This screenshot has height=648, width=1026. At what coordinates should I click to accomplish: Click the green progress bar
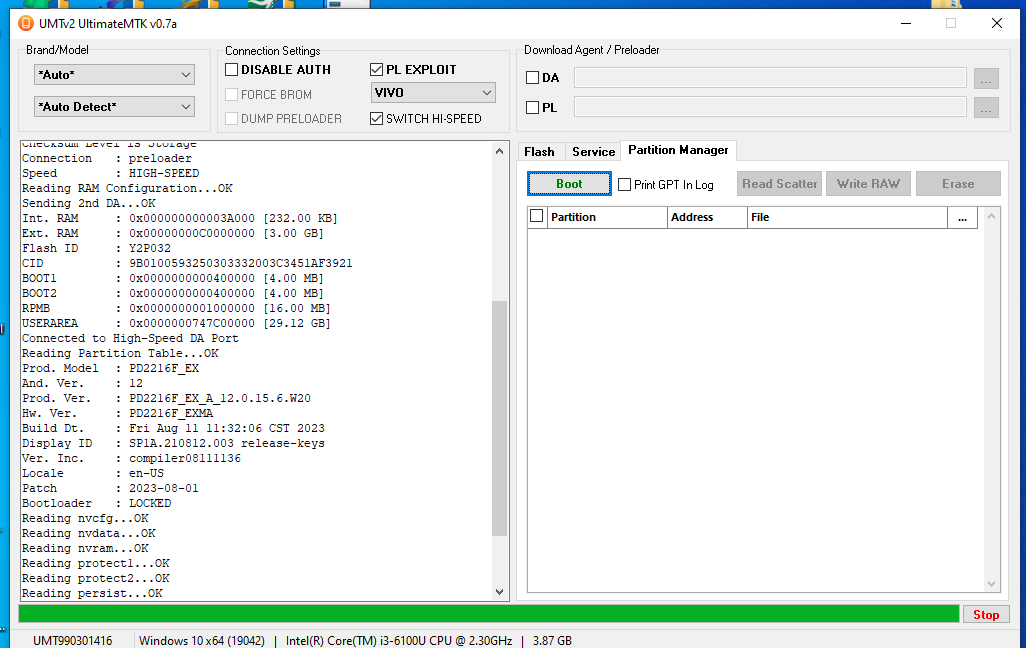(x=489, y=614)
